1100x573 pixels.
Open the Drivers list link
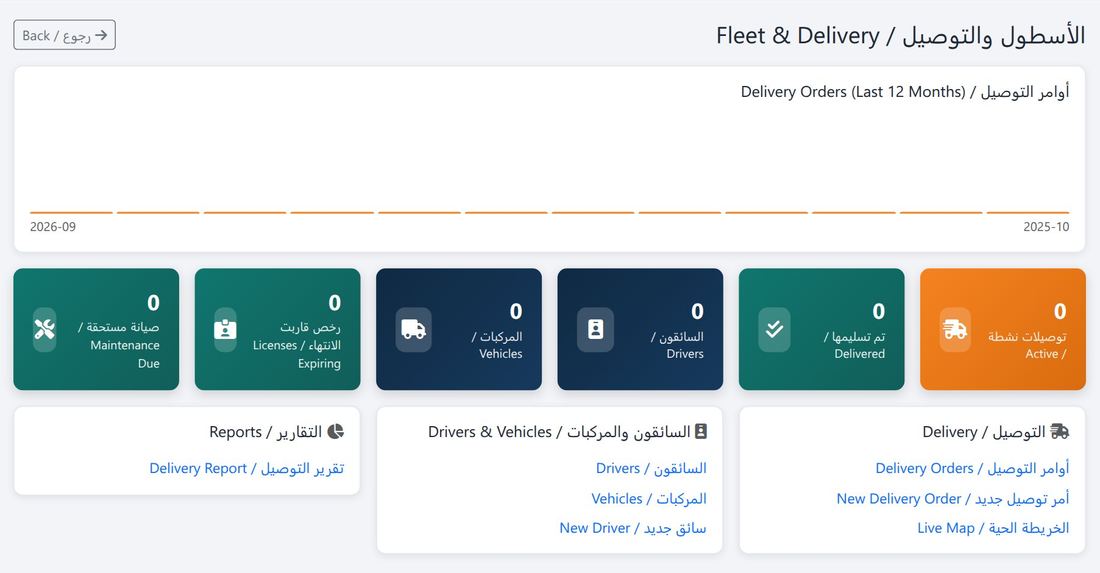pyautogui.click(x=651, y=468)
